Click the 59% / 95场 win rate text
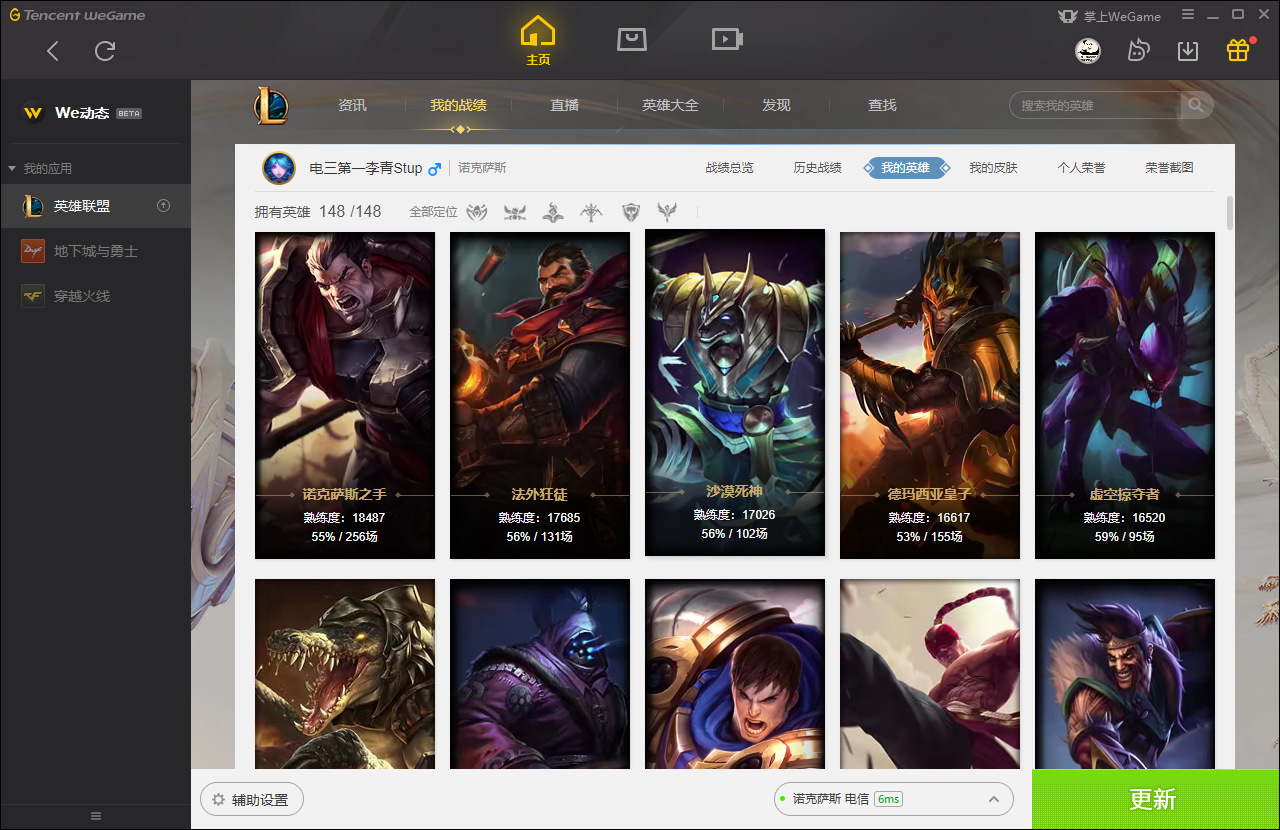1280x830 pixels. tap(1125, 537)
